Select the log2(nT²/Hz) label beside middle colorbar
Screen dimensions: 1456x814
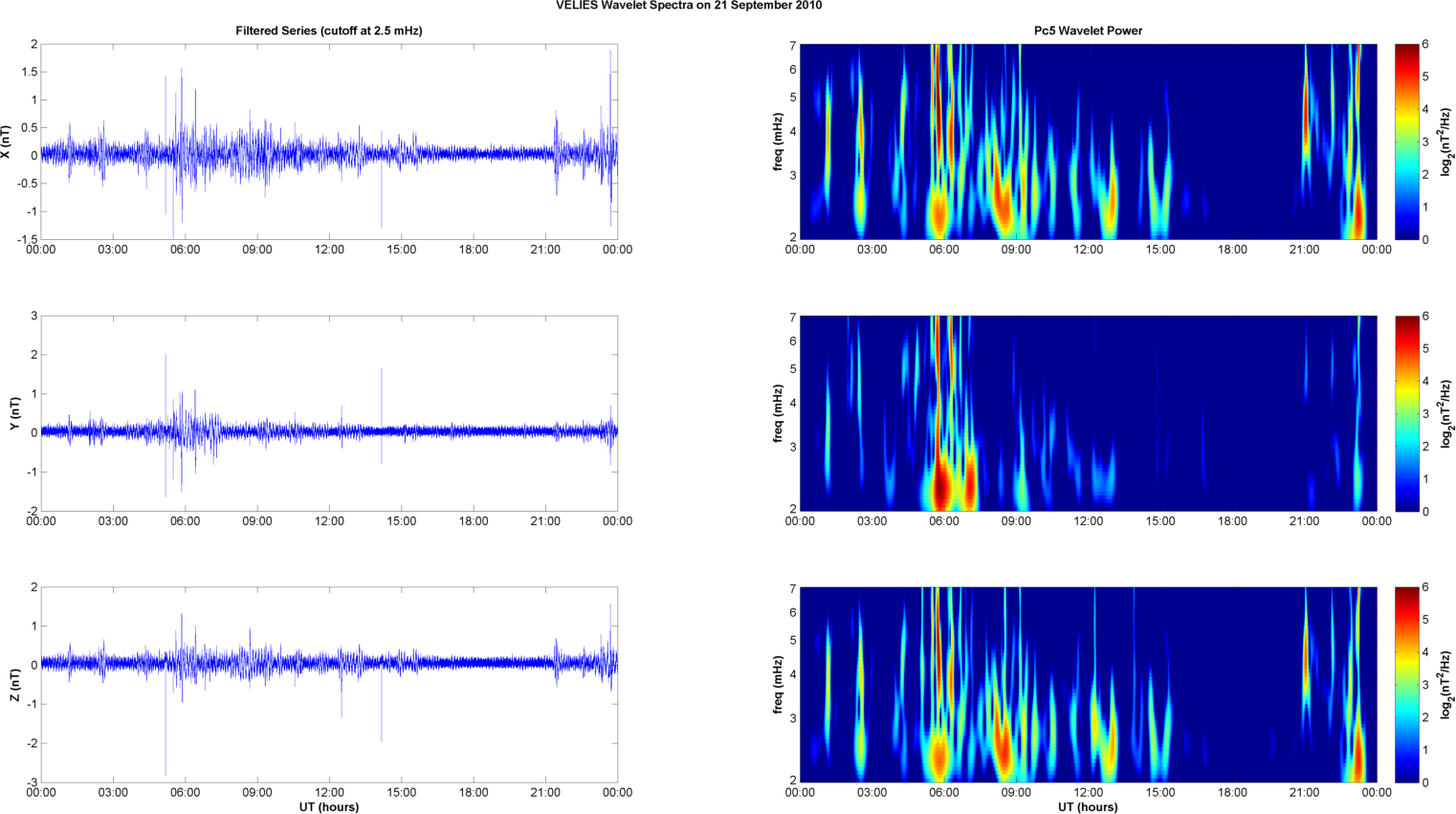coord(1448,413)
